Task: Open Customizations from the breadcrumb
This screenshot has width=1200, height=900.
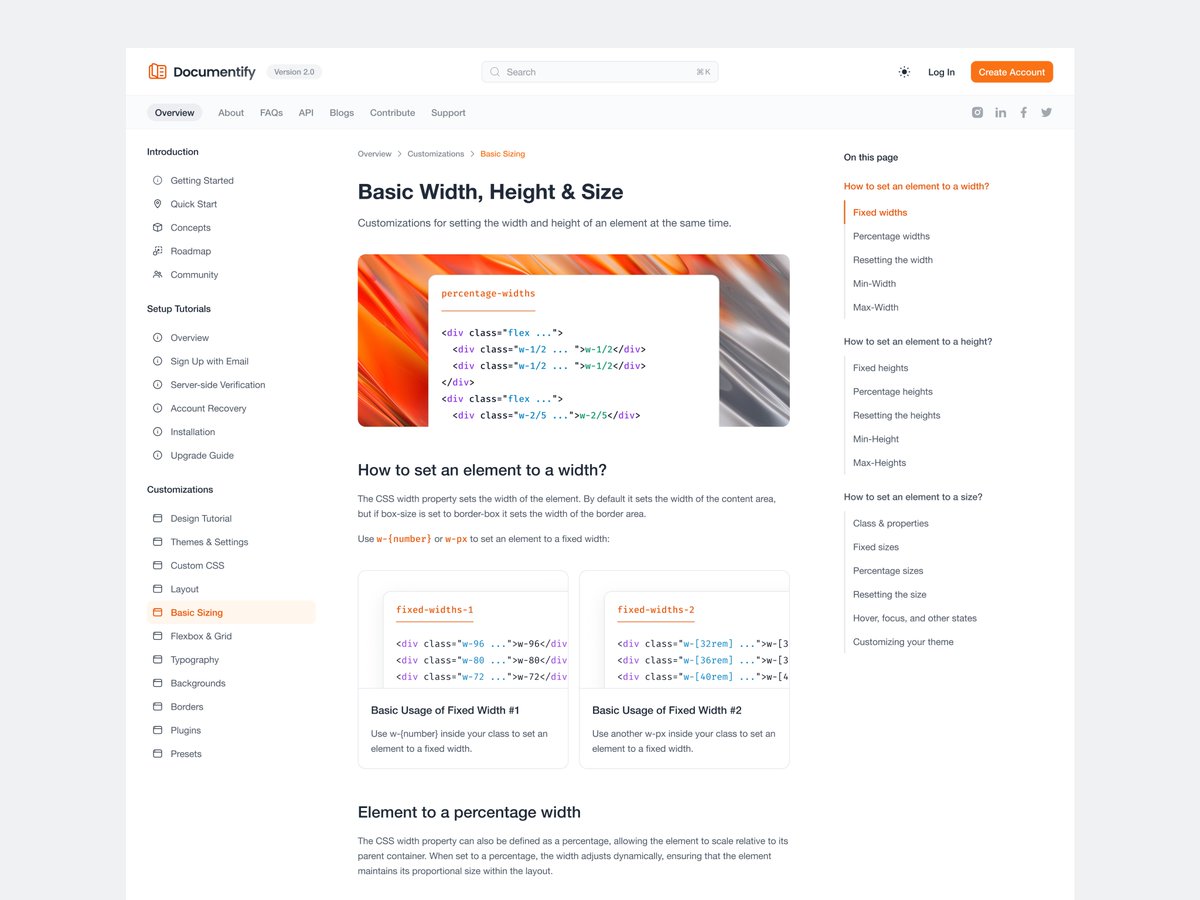Action: coord(435,153)
